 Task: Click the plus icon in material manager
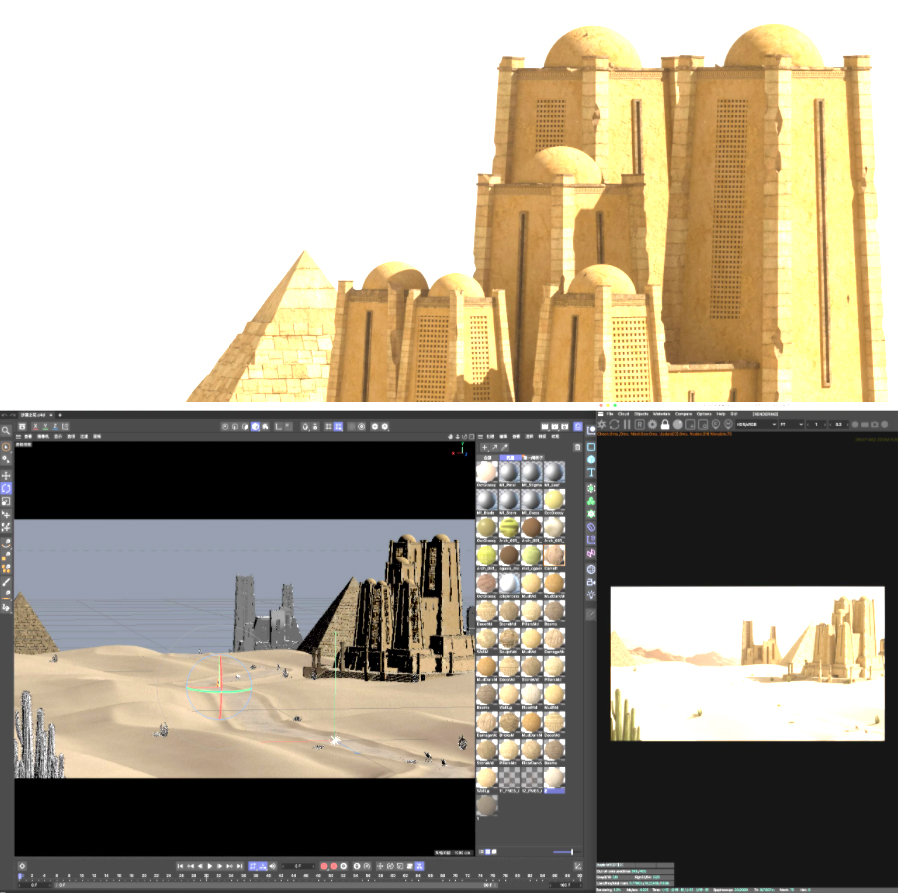tap(485, 447)
